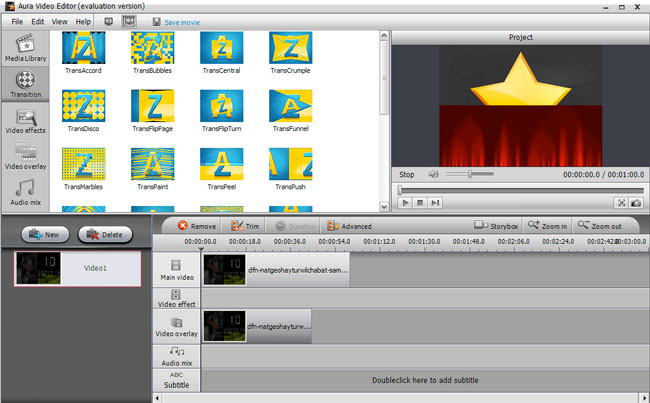Image resolution: width=650 pixels, height=403 pixels.
Task: Click the play button in preview
Action: tap(405, 203)
